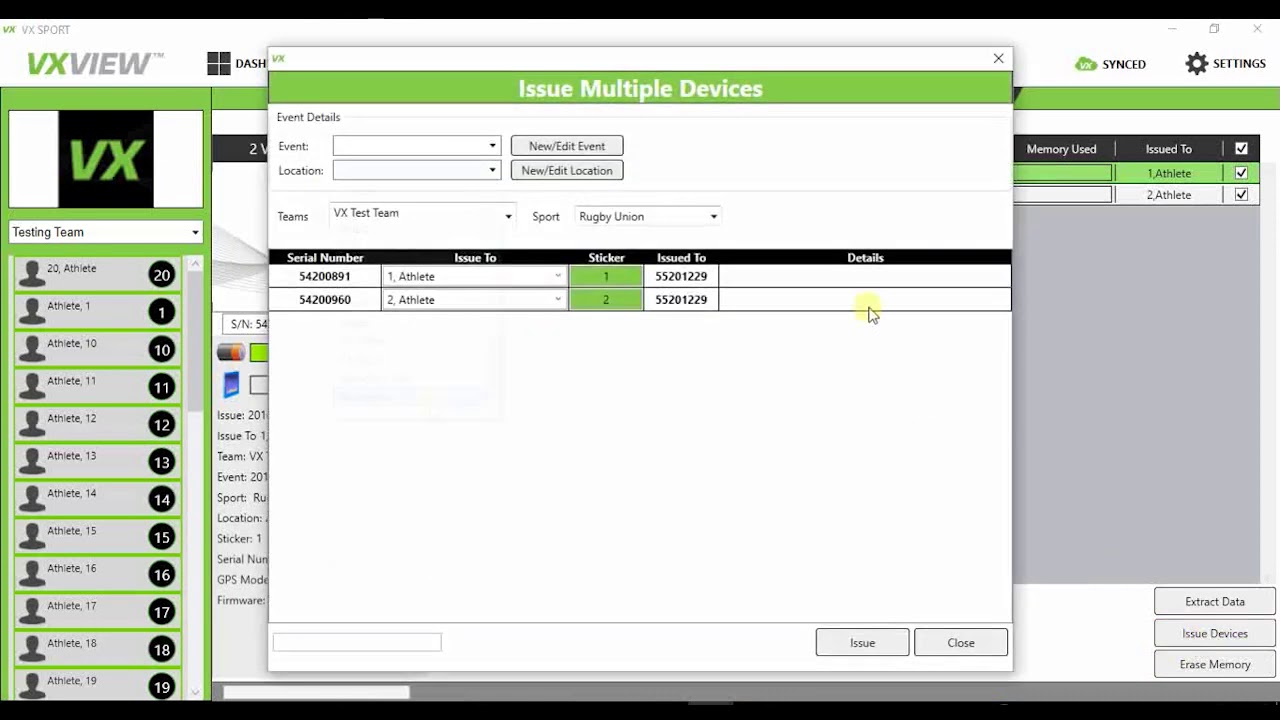Select Athlete, 14 in the list
The width and height of the screenshot is (1280, 720).
(x=98, y=500)
